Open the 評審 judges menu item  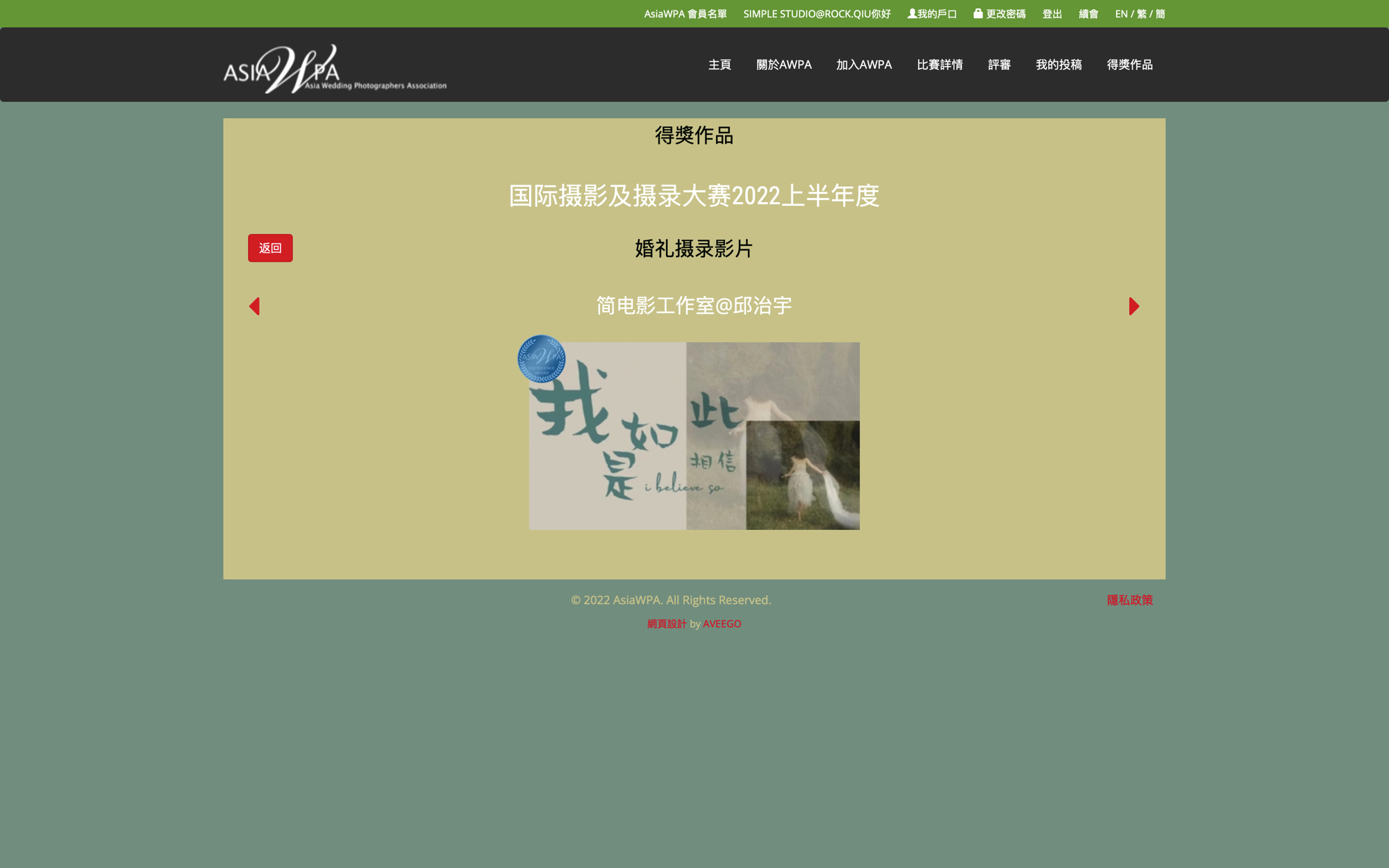(999, 65)
